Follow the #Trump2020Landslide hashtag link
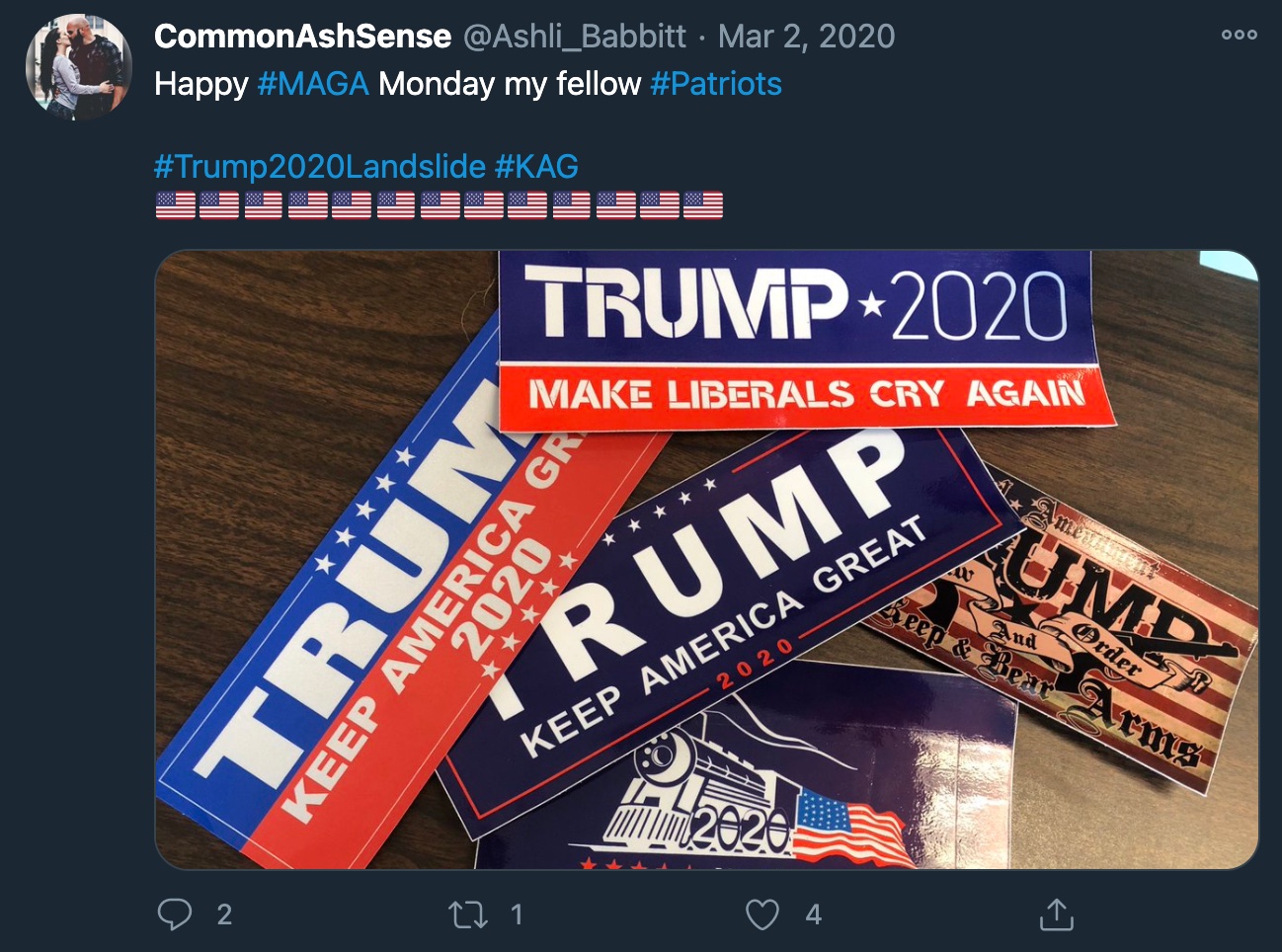 (x=320, y=166)
